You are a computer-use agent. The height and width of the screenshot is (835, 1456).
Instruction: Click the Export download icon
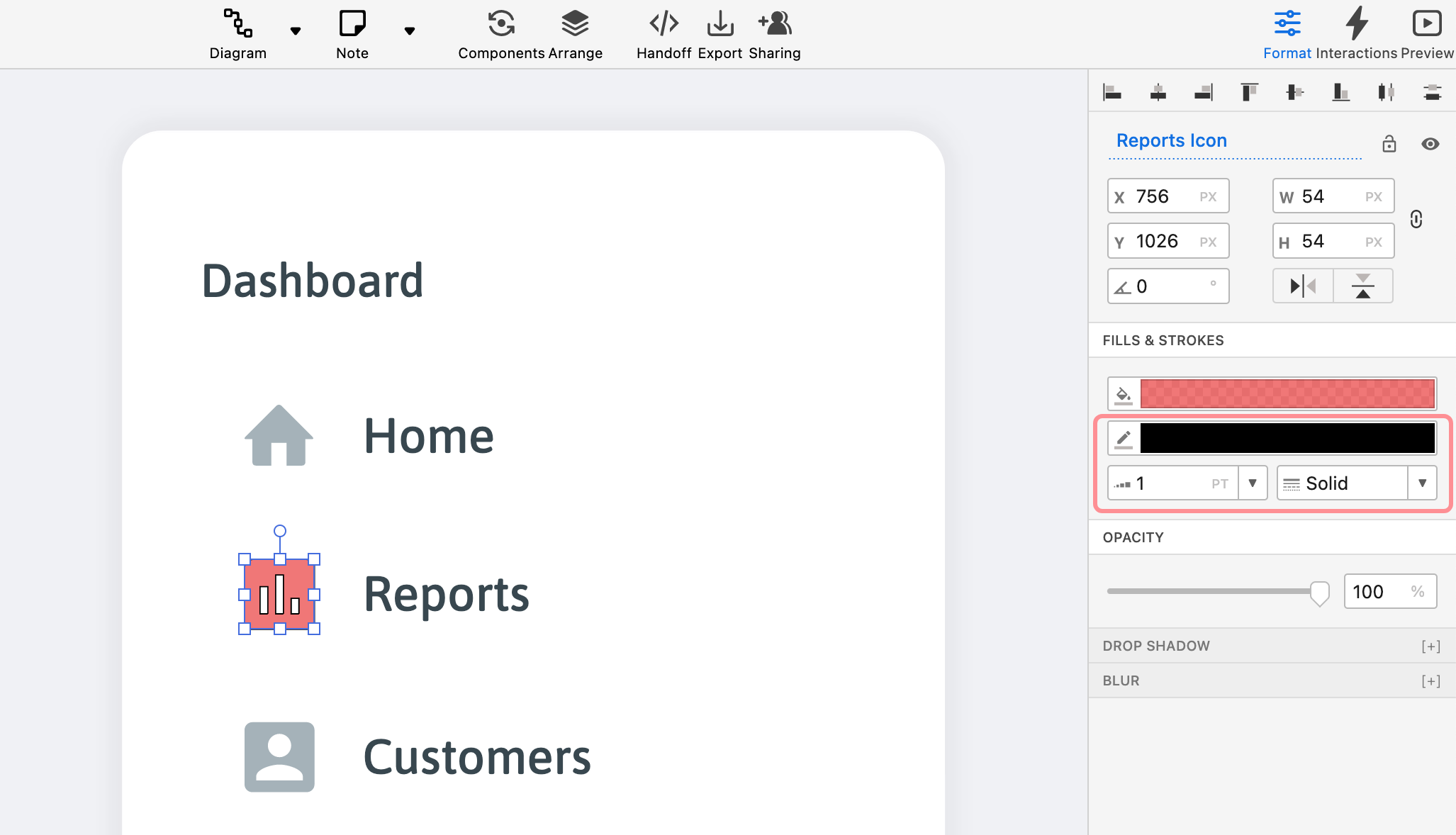pyautogui.click(x=720, y=23)
